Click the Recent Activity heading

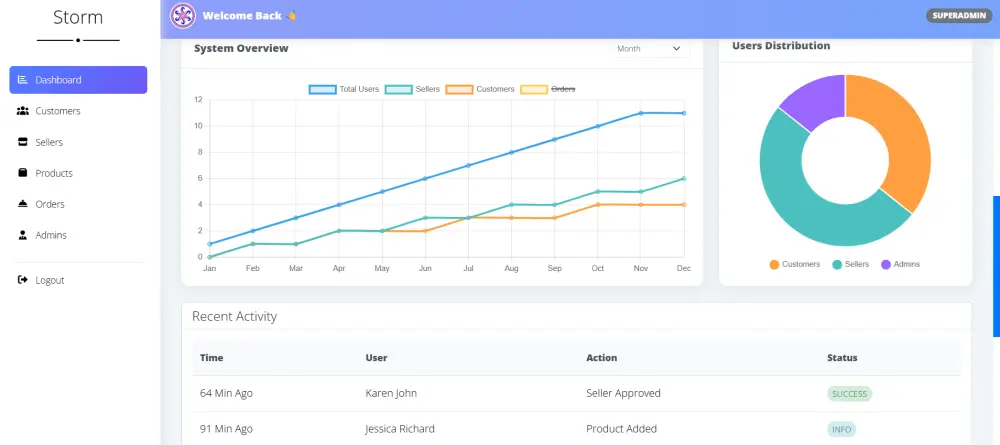[235, 316]
